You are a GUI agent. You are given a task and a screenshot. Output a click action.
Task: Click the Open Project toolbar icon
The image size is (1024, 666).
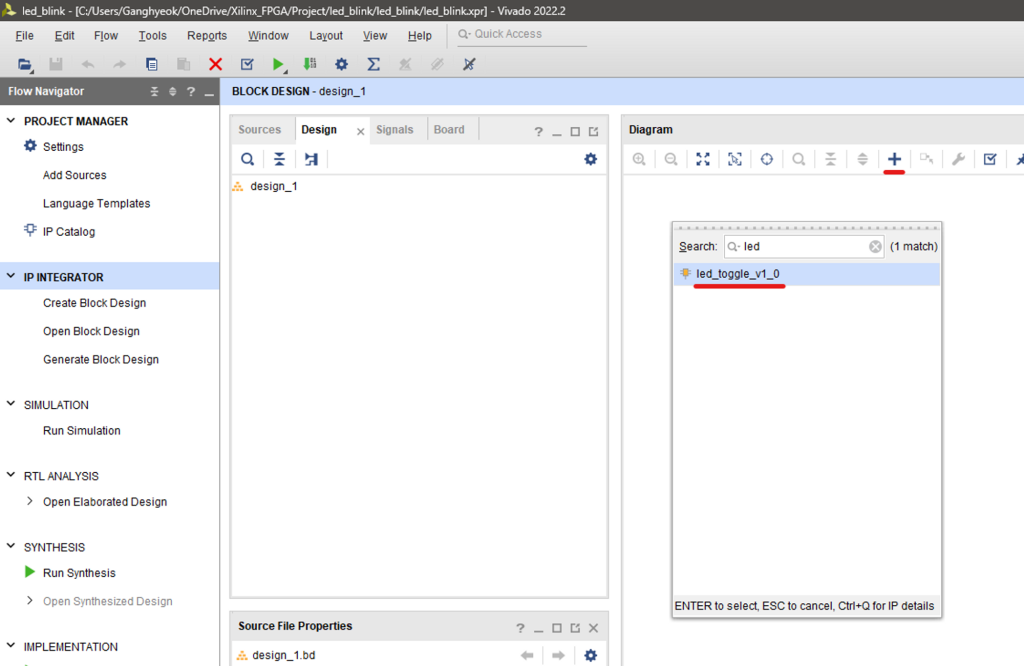pyautogui.click(x=25, y=64)
